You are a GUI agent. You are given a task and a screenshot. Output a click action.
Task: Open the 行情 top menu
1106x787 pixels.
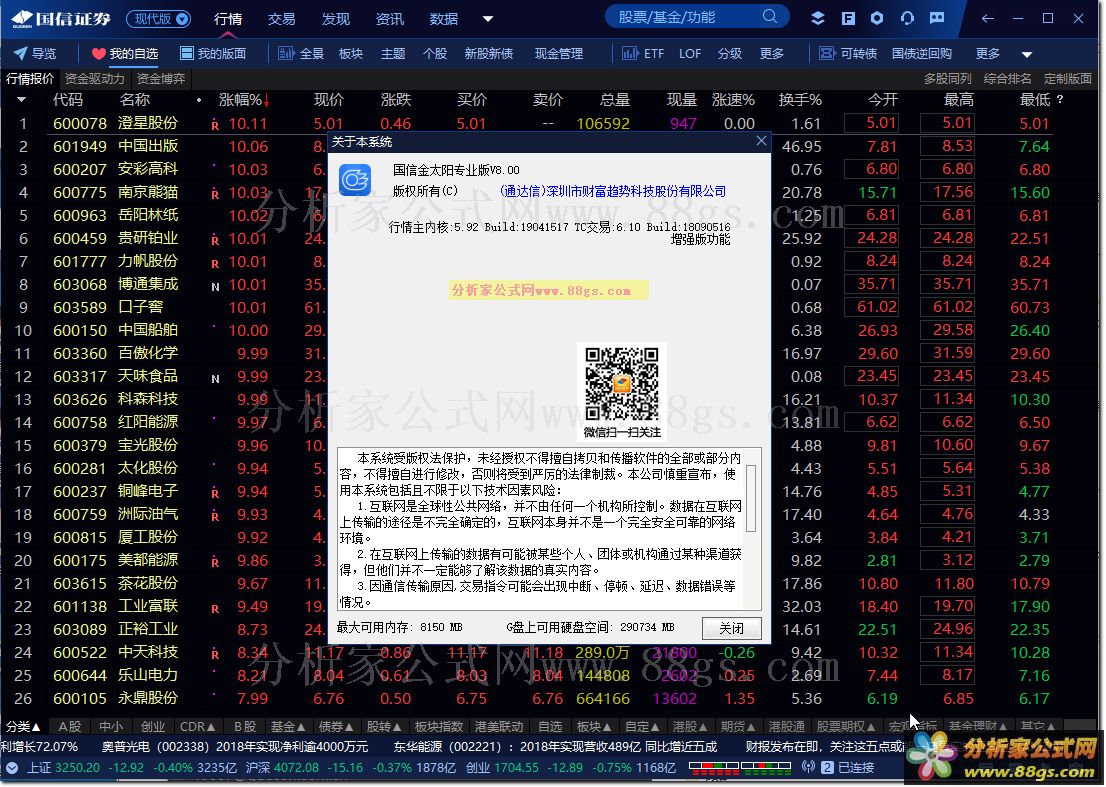228,19
